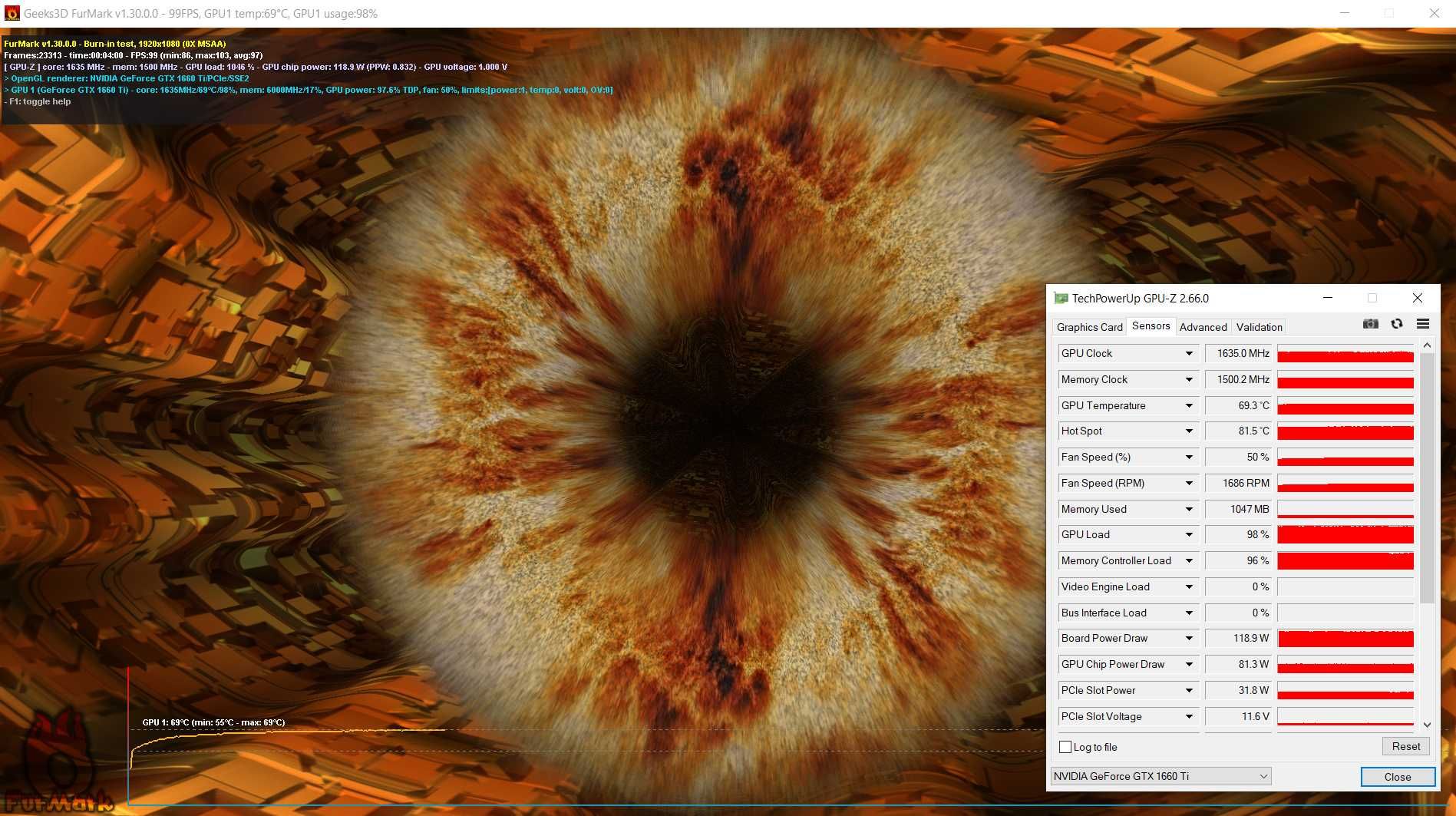The width and height of the screenshot is (1456, 816).
Task: Select the Sensors tab
Action: coord(1151,325)
